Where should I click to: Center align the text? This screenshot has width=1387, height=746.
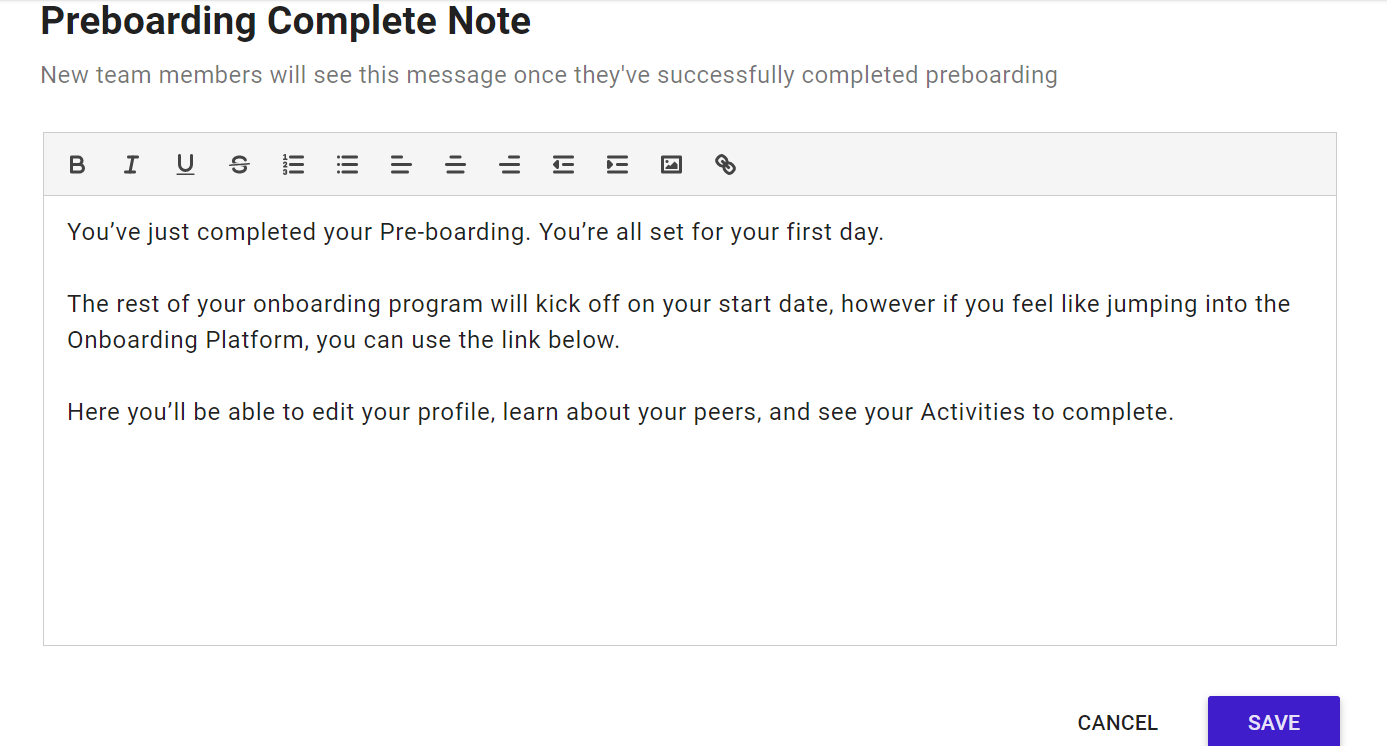tap(455, 165)
